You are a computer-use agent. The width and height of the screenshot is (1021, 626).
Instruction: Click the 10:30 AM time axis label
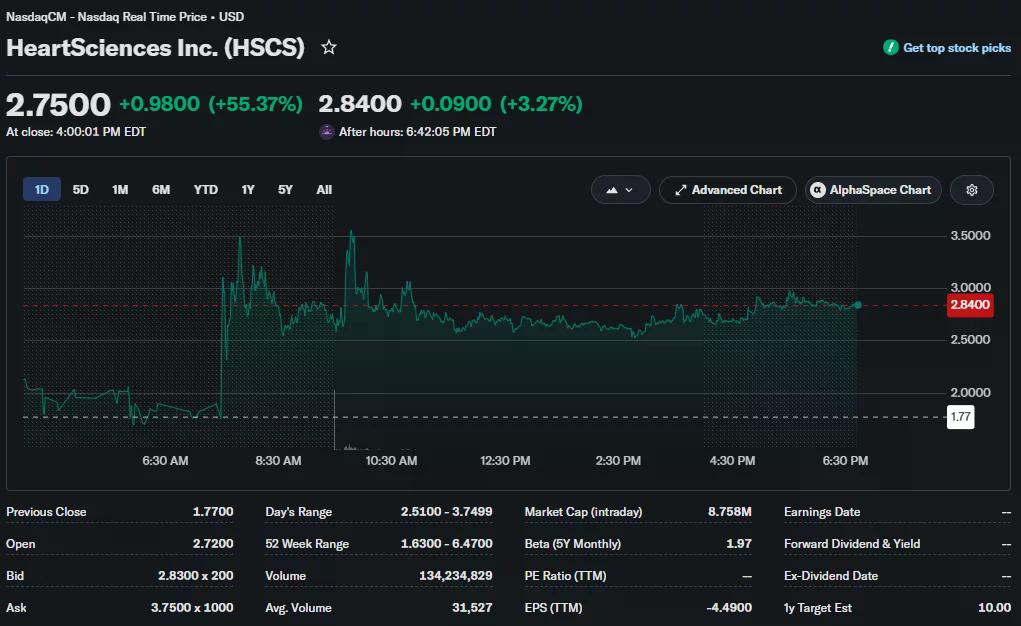click(x=391, y=461)
